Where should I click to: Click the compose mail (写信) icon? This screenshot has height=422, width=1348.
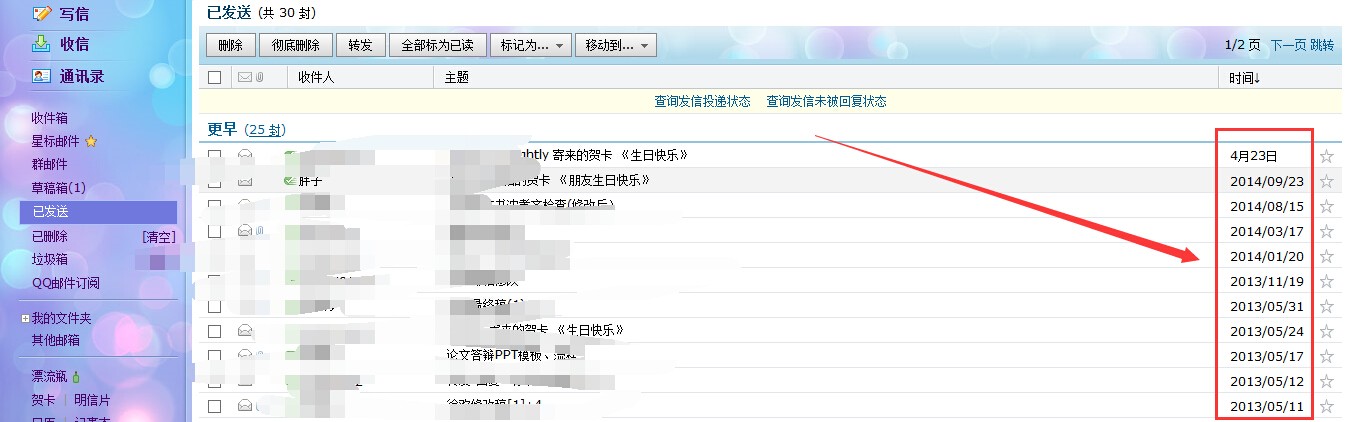(41, 13)
